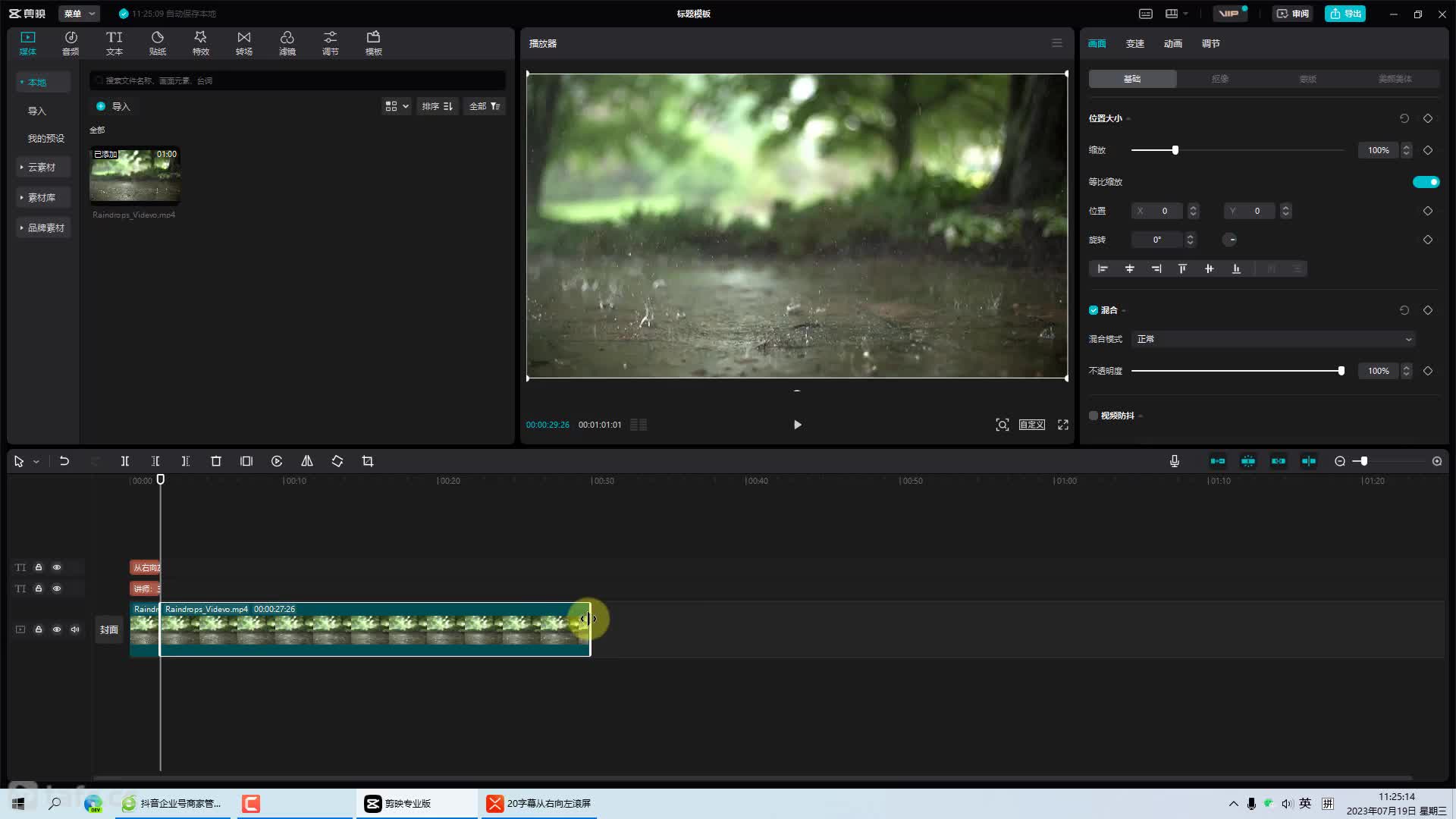Viewport: 1456px width, 819px height.
Task: Mute the main video track audio
Action: [75, 629]
